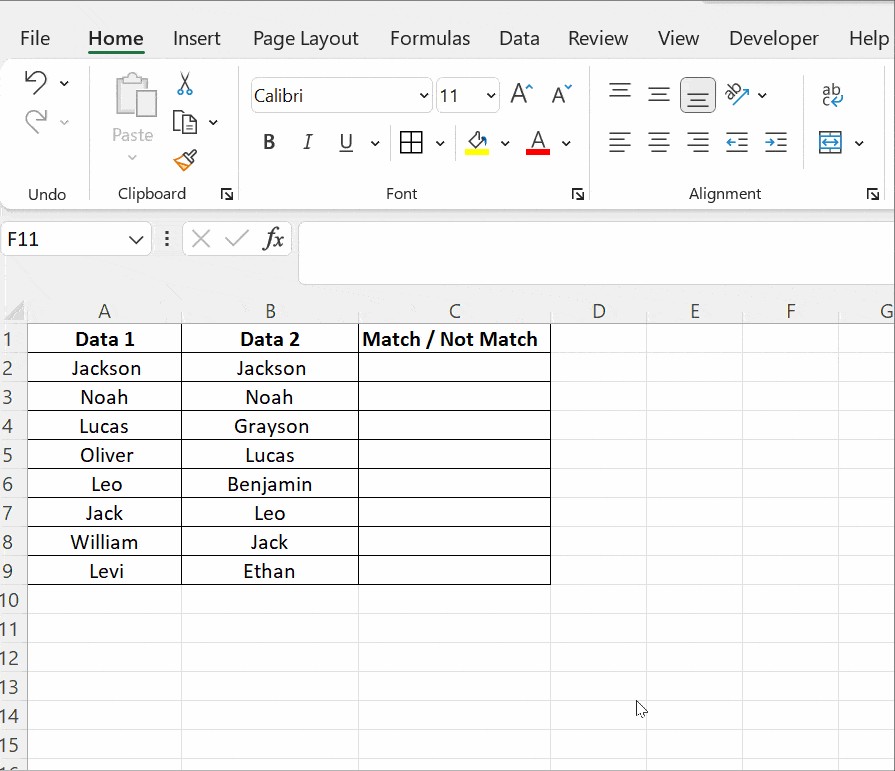895x771 pixels.
Task: Expand the Font Color dropdown arrow
Action: tap(566, 143)
